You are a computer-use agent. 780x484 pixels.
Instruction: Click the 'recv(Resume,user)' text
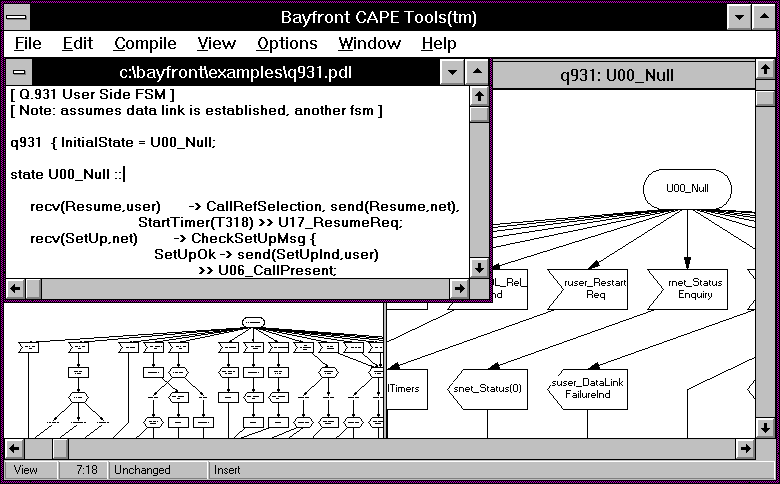point(96,206)
